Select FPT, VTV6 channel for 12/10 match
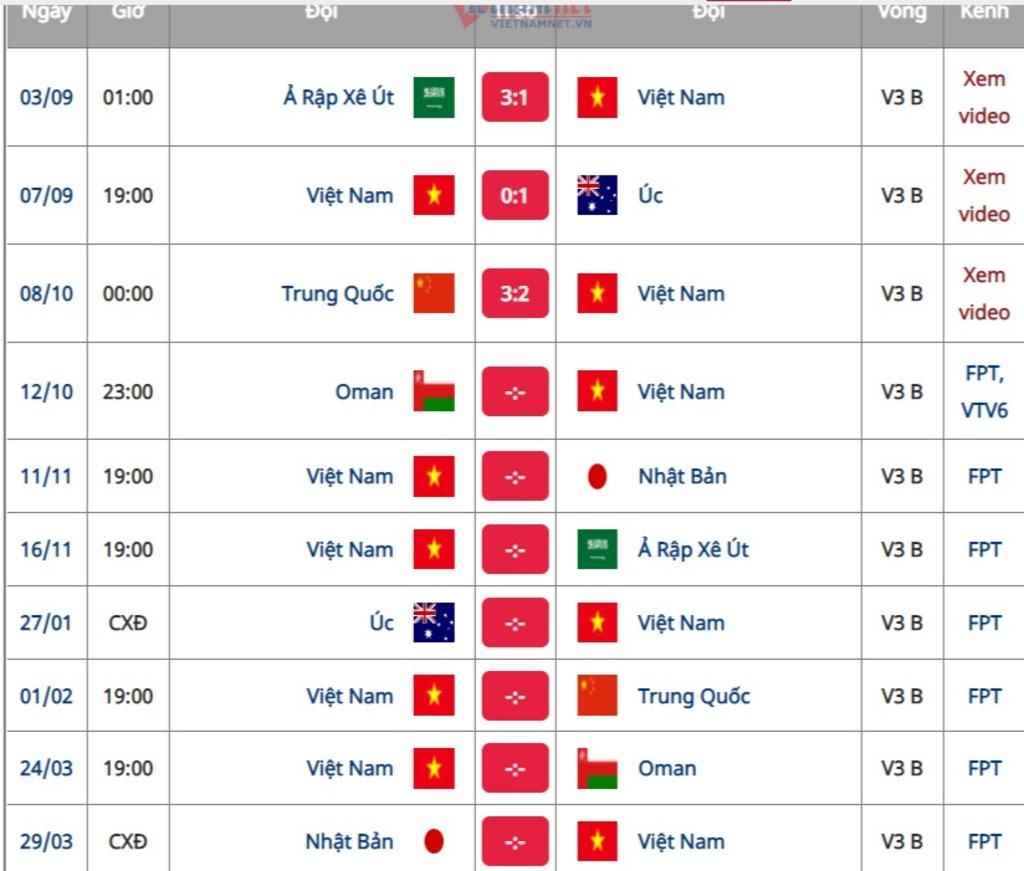The image size is (1024, 871). [x=984, y=391]
